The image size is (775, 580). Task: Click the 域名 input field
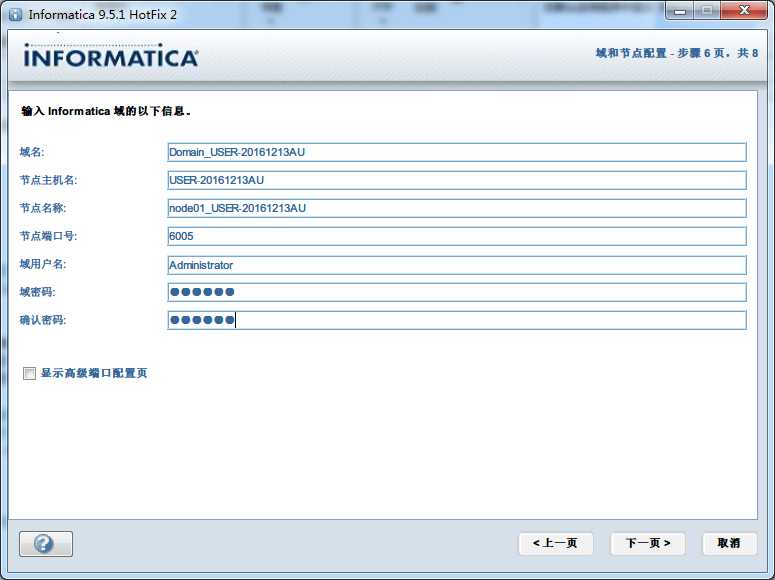click(x=457, y=152)
